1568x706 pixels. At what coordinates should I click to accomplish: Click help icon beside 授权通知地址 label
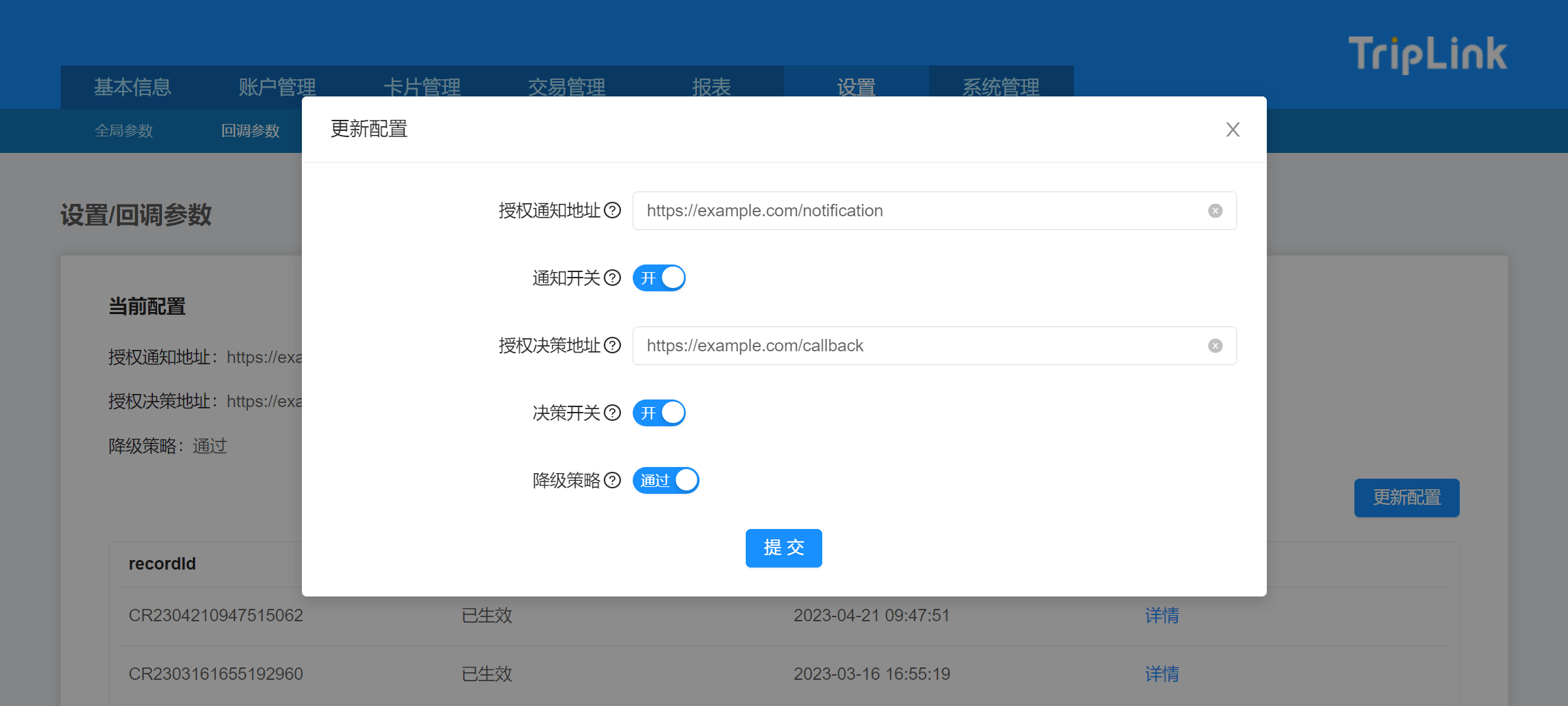612,211
